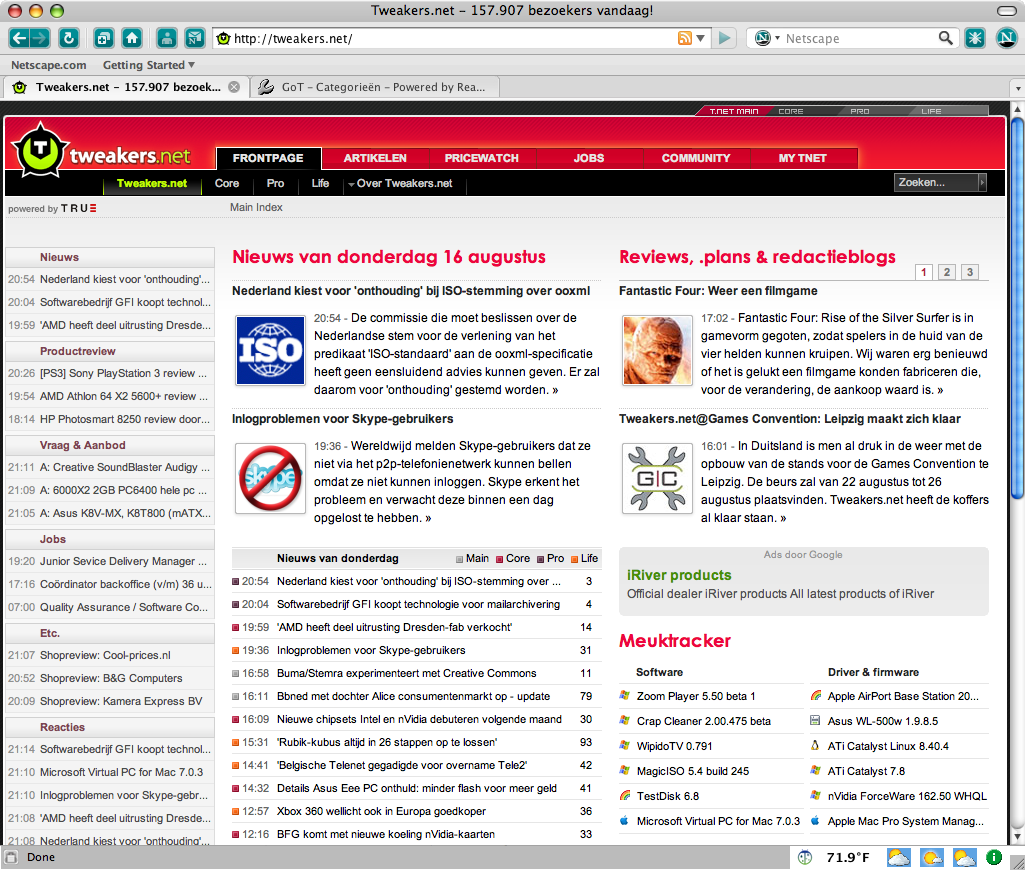The height and width of the screenshot is (870, 1025).
Task: Click the Zoeken search submit arrow
Action: (x=981, y=182)
